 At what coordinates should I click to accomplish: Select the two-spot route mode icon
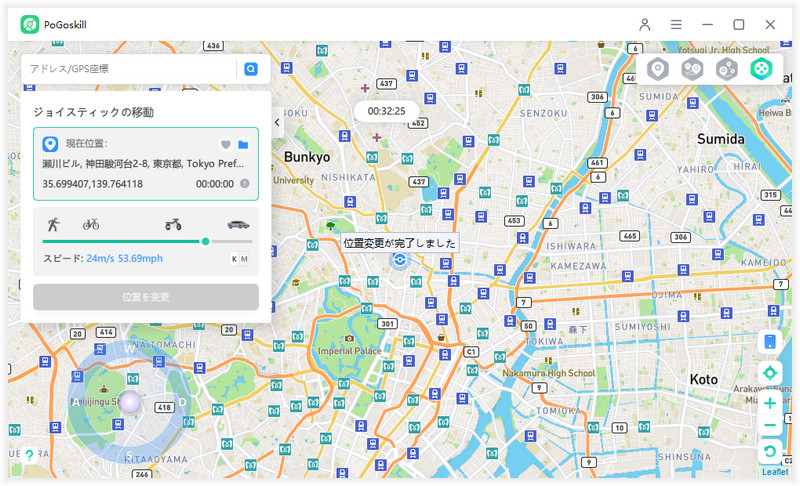pyautogui.click(x=692, y=69)
